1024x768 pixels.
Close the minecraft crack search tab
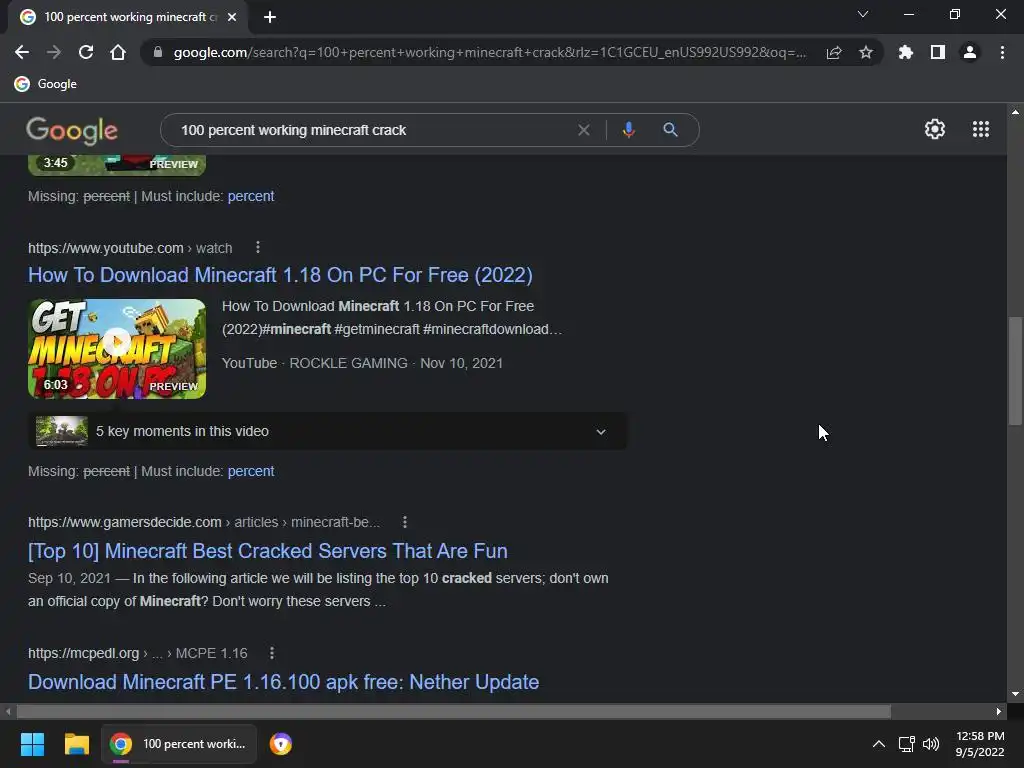232,17
